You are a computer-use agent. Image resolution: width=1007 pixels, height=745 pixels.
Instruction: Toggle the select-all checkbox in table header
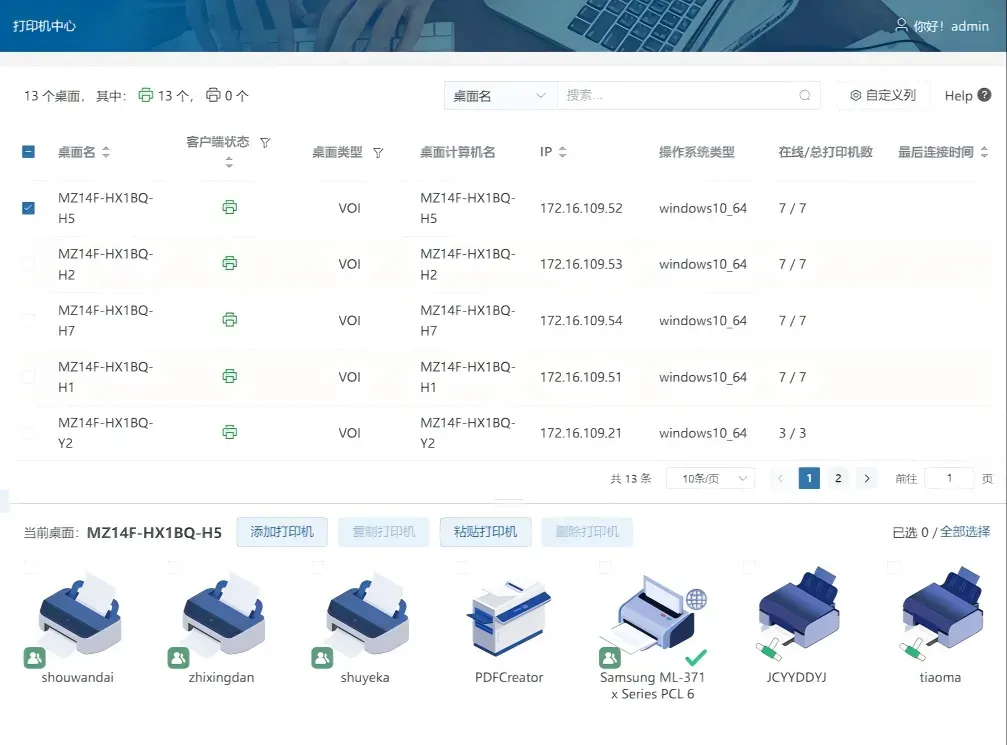coord(28,152)
